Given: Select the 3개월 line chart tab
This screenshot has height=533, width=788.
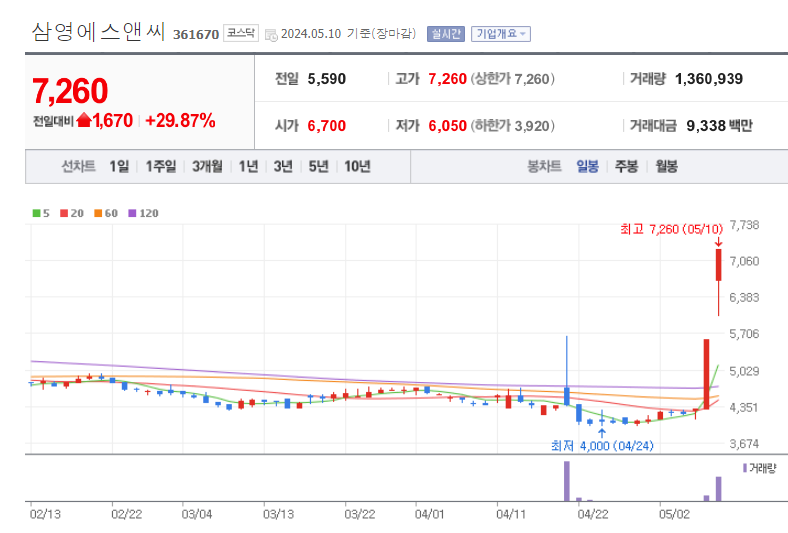Looking at the screenshot, I should [x=207, y=166].
